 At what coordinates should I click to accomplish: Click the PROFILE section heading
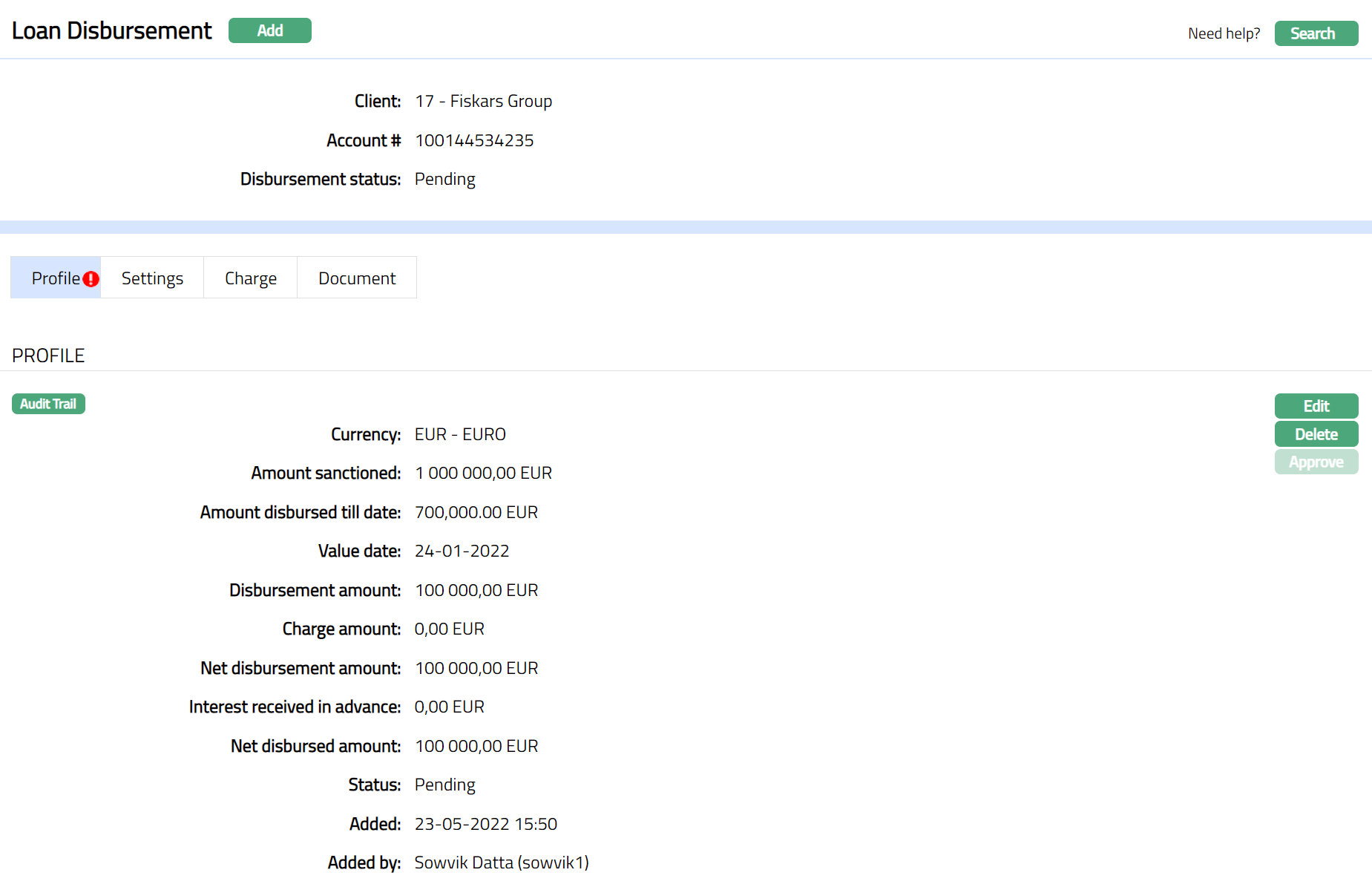pos(48,356)
